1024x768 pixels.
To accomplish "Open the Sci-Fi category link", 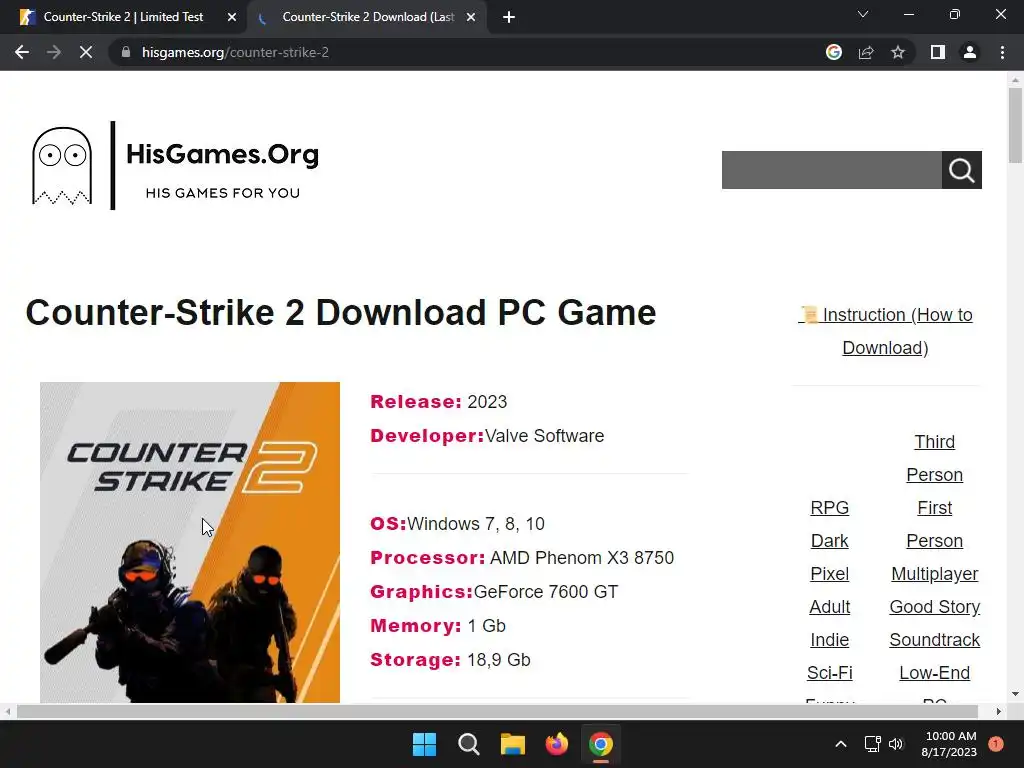I will [x=829, y=673].
